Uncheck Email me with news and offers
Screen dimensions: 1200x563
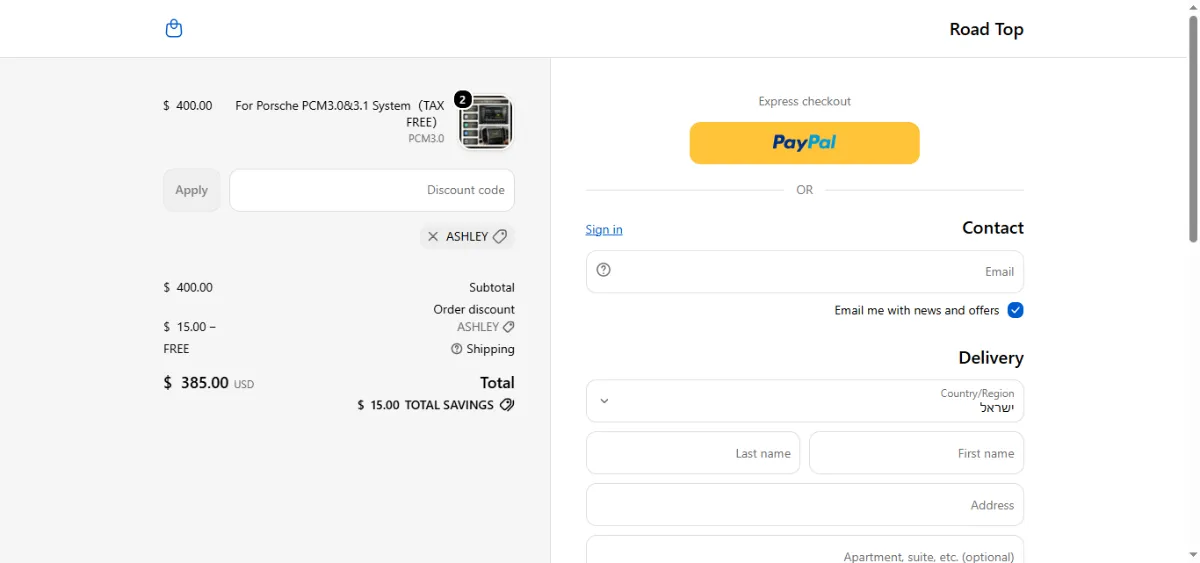[1015, 310]
